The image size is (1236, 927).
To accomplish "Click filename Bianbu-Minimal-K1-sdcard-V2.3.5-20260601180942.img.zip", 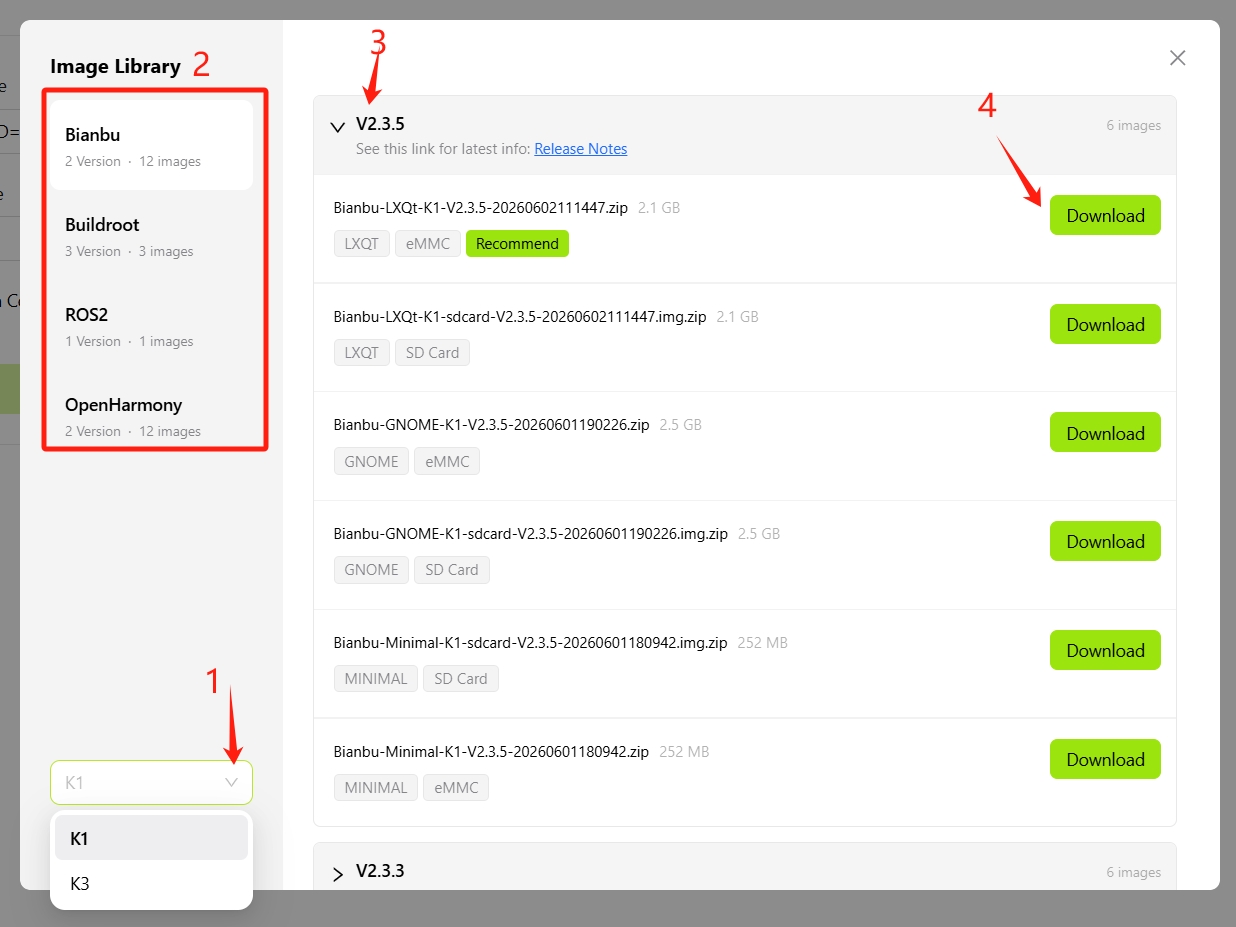I will click(x=531, y=642).
